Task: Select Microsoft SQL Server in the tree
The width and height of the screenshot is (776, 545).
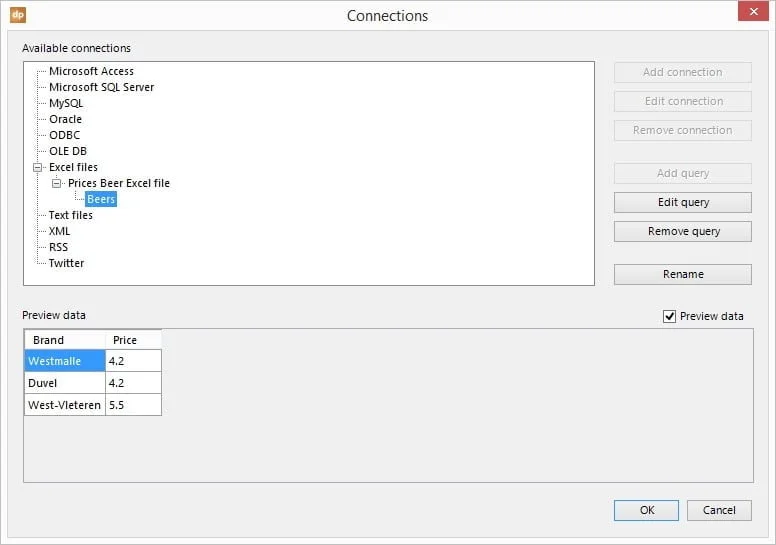Action: 101,87
